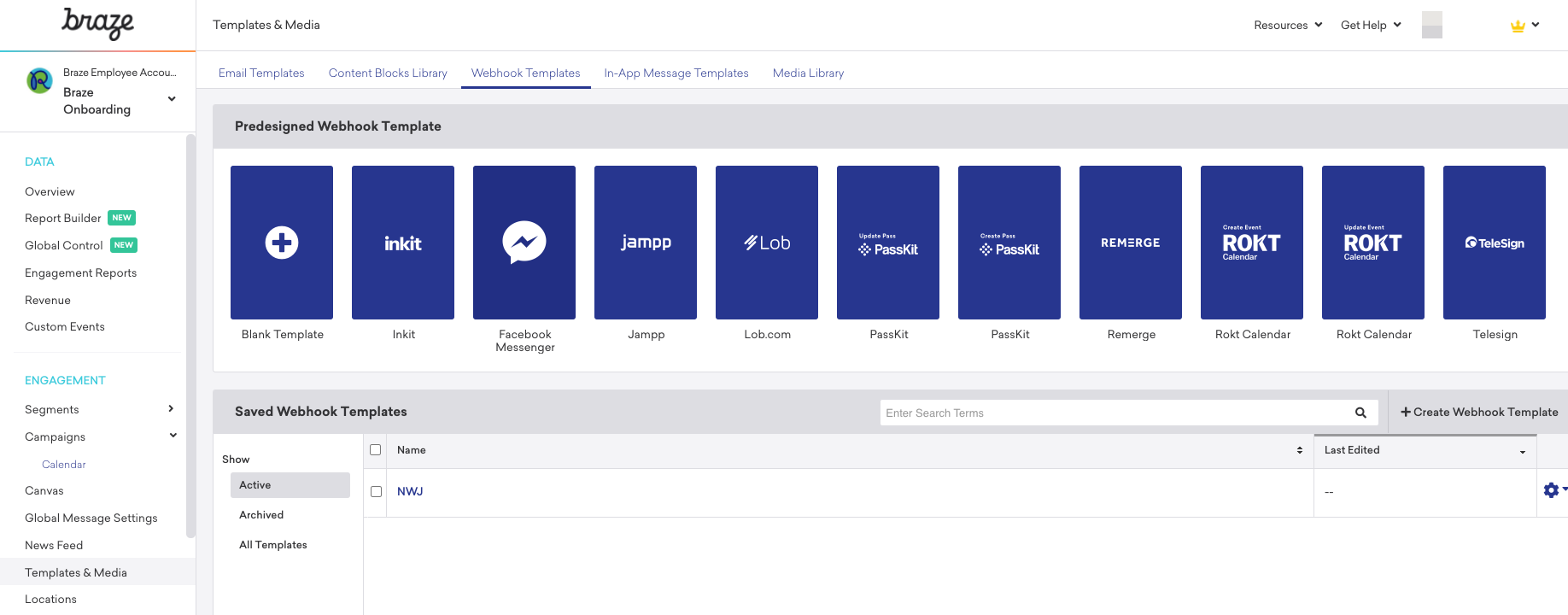Select the Telesign template card

pyautogui.click(x=1495, y=243)
